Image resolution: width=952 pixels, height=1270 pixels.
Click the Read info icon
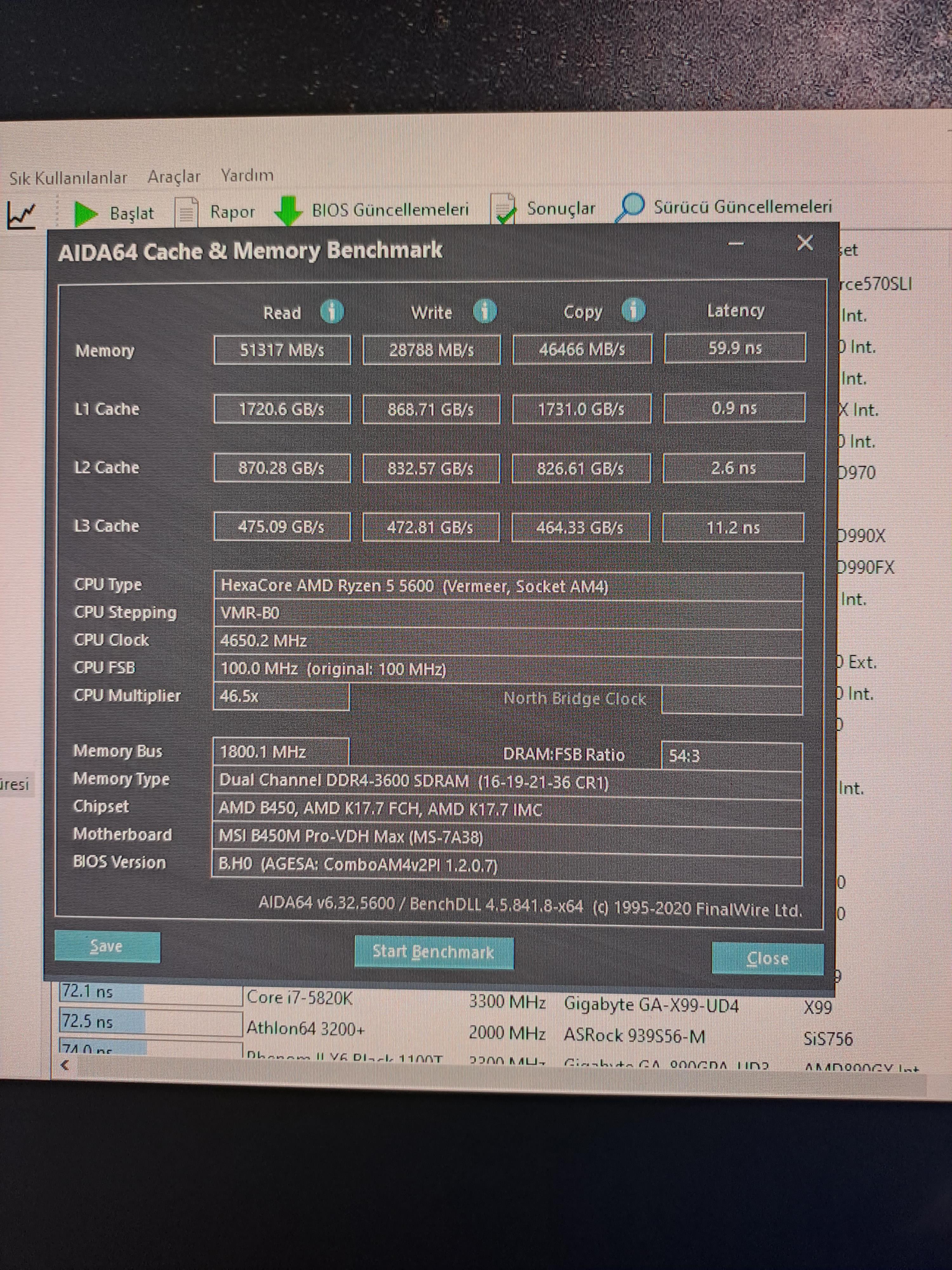click(332, 311)
